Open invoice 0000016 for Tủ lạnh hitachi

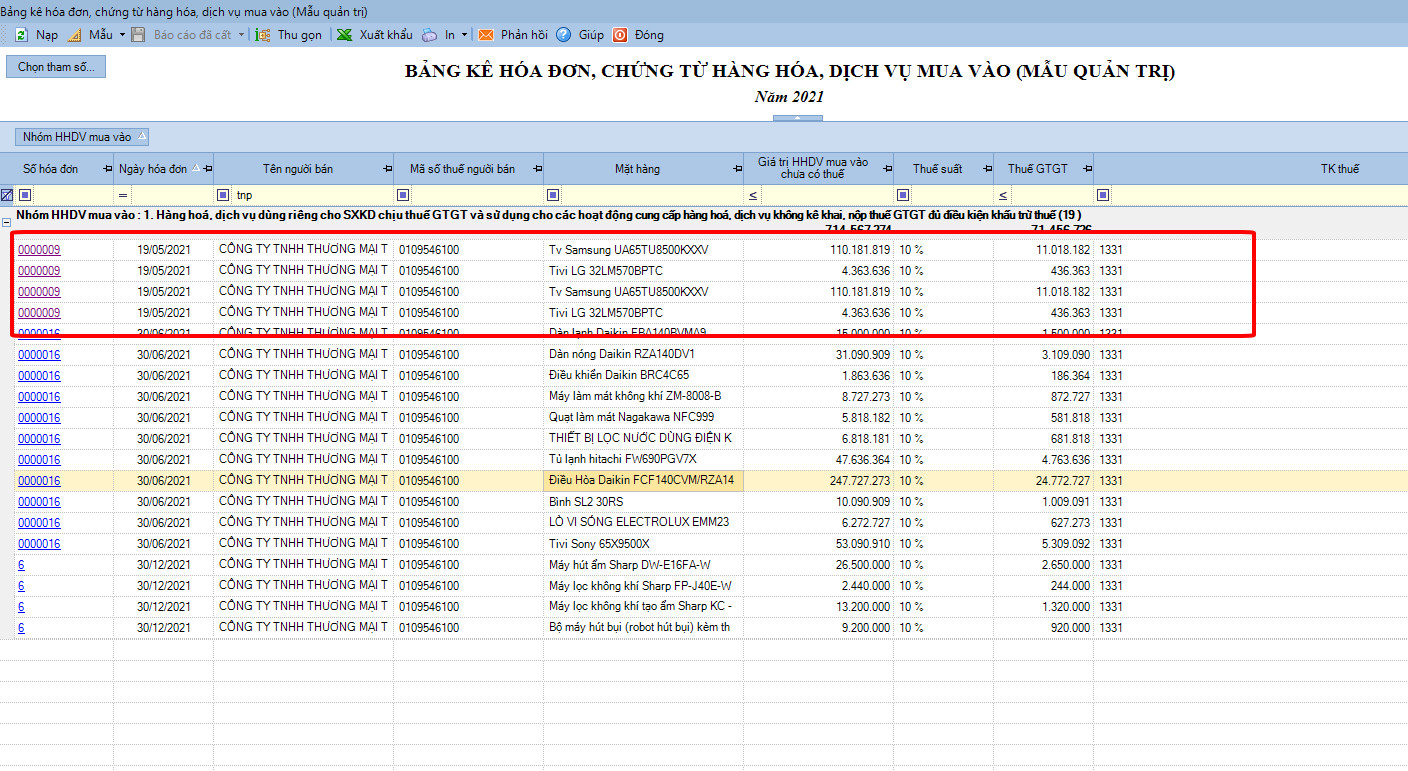click(39, 460)
